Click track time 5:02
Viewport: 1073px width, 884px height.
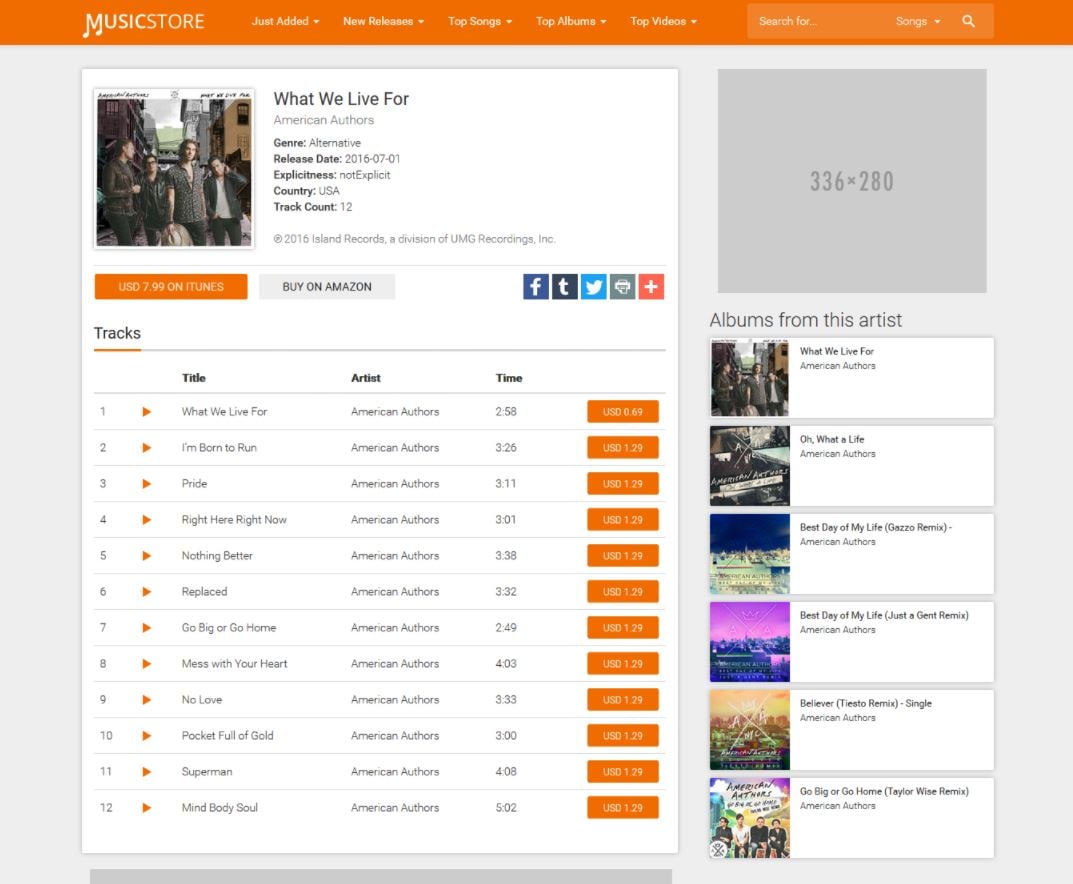[x=506, y=807]
